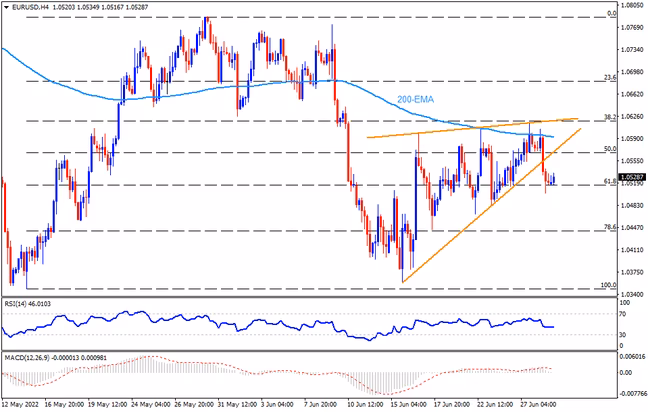
Task: Click the 12 May 2022 date label
Action: coord(17,404)
